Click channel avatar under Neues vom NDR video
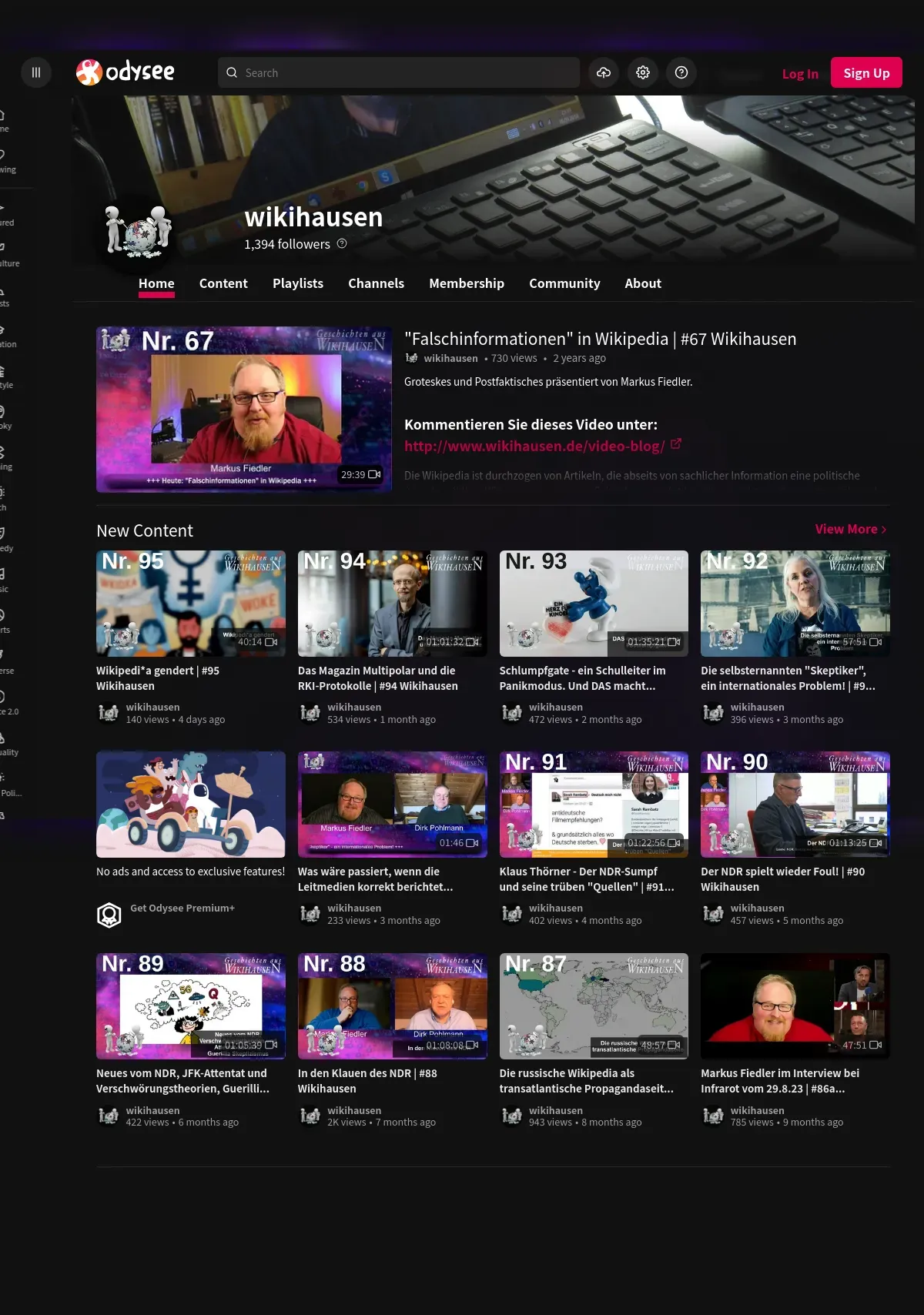924x1315 pixels. click(x=109, y=1116)
